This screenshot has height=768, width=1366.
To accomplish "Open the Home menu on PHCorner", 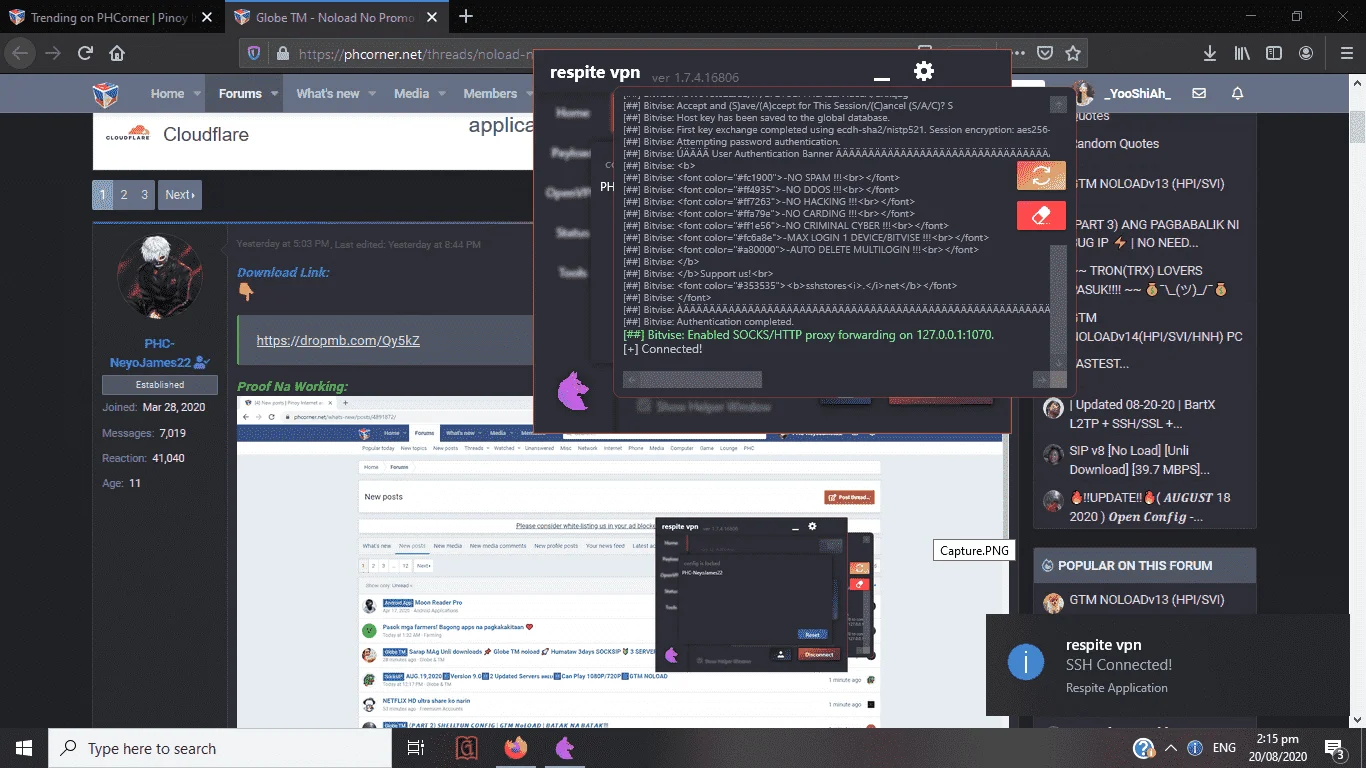I will [x=167, y=94].
